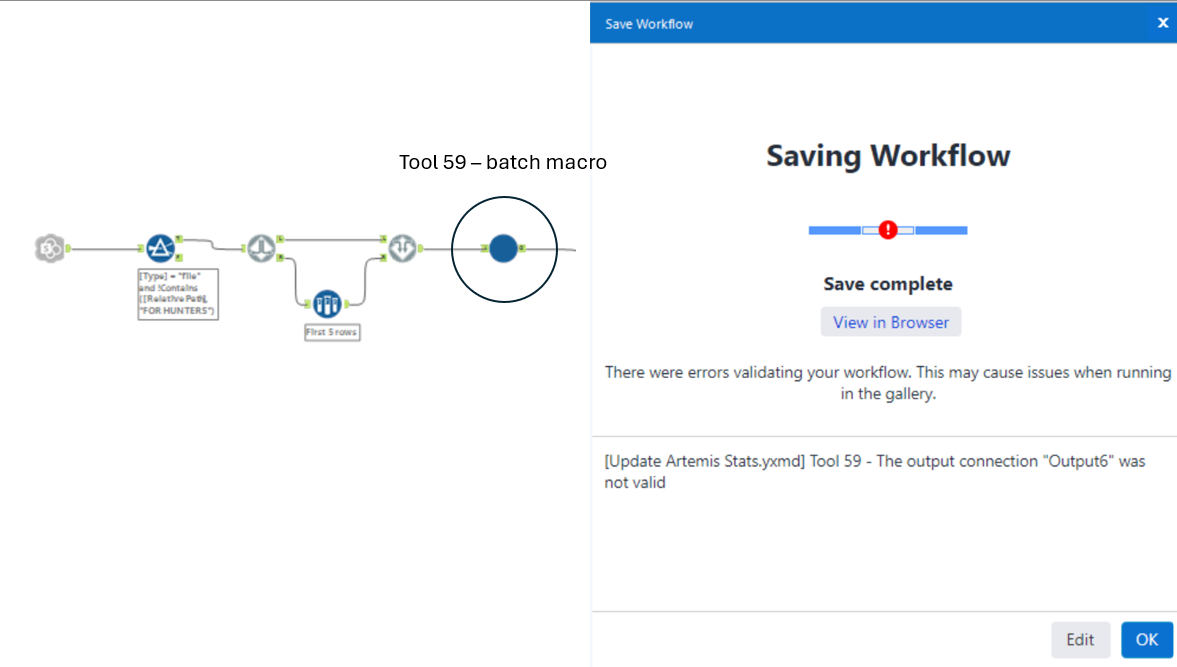Select the Union tool before Tool 59
This screenshot has width=1177, height=667.
click(401, 248)
